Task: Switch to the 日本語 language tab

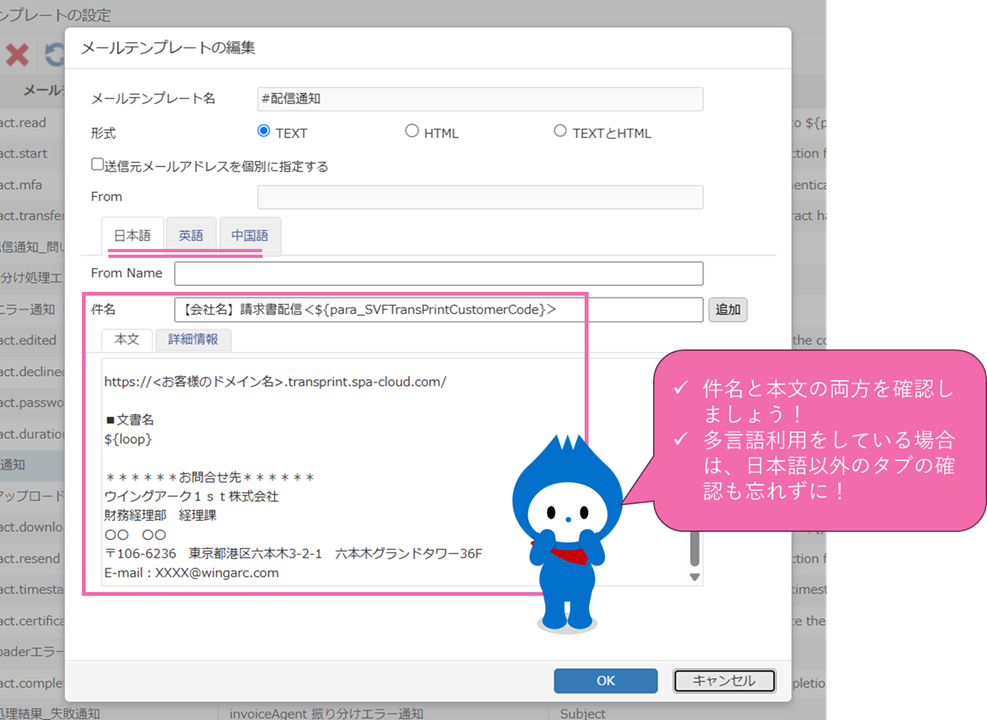Action: click(x=132, y=236)
